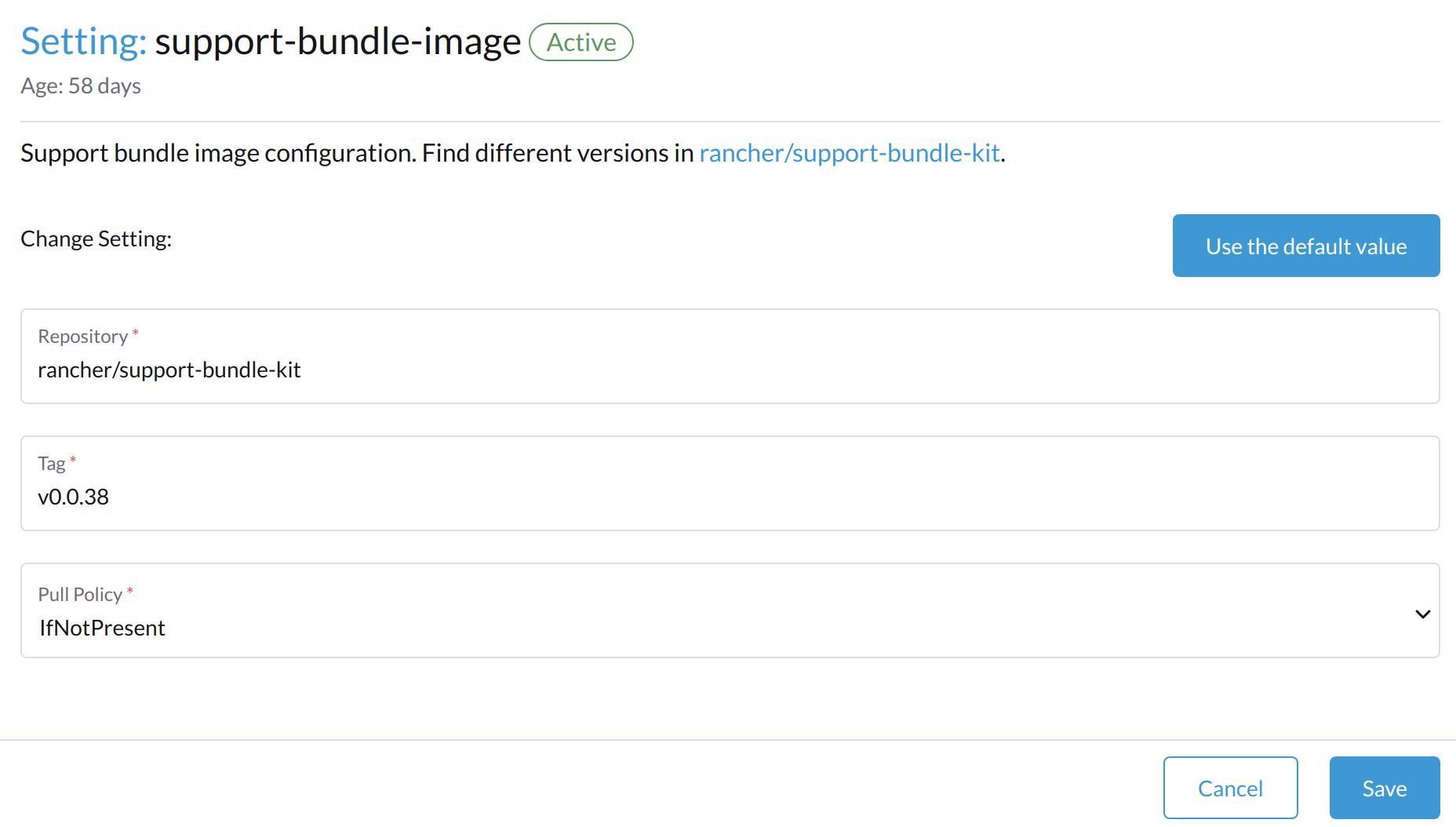Screen dimensions: 1456x827
Task: Open the rancher/support-bundle-kit link
Action: click(x=850, y=153)
